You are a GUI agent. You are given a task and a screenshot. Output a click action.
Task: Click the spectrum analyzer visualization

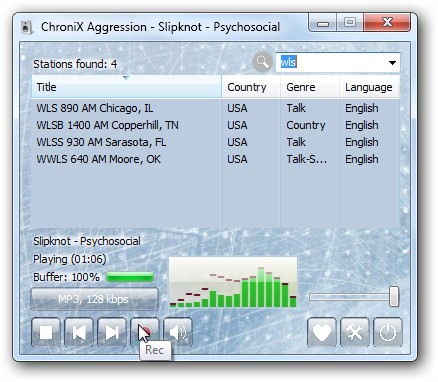pos(233,282)
